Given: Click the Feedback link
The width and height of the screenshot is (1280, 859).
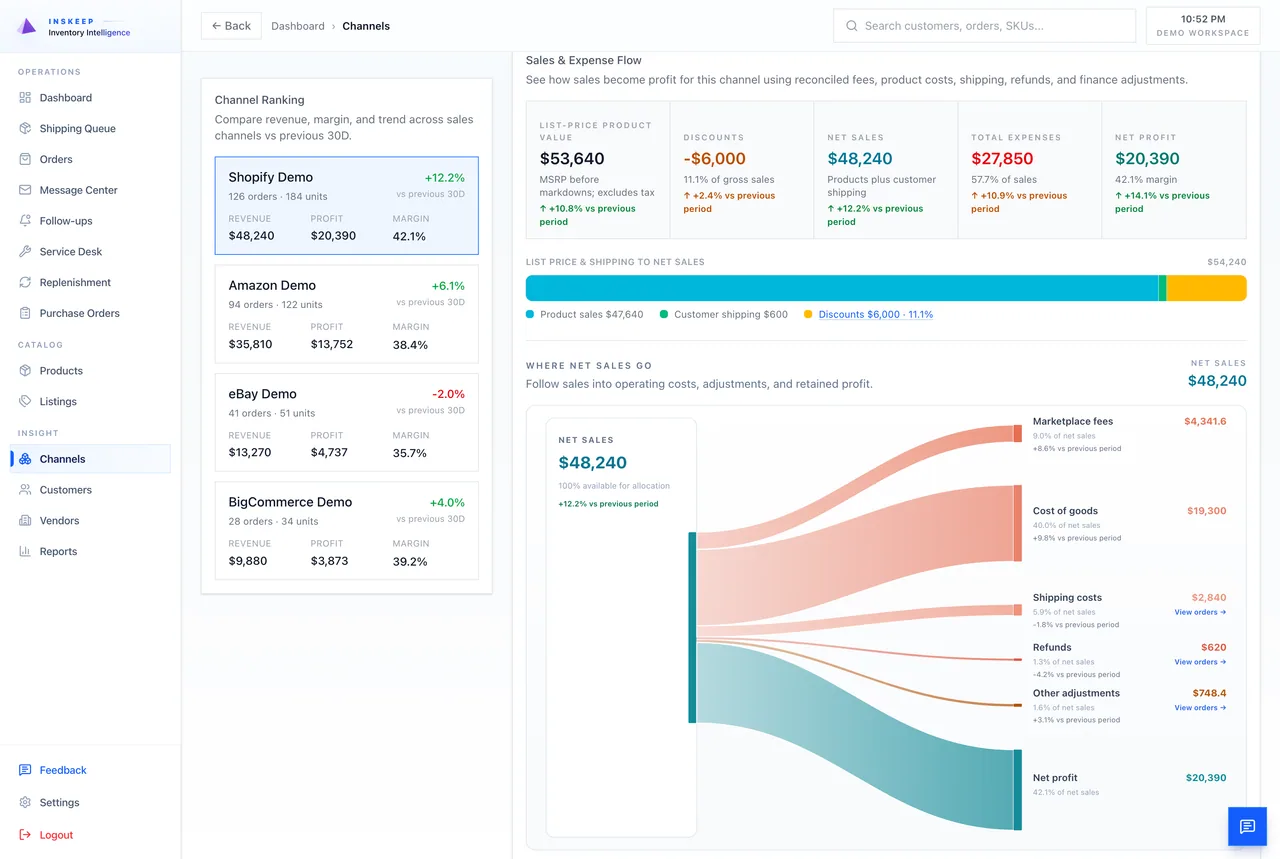Looking at the screenshot, I should pyautogui.click(x=63, y=770).
